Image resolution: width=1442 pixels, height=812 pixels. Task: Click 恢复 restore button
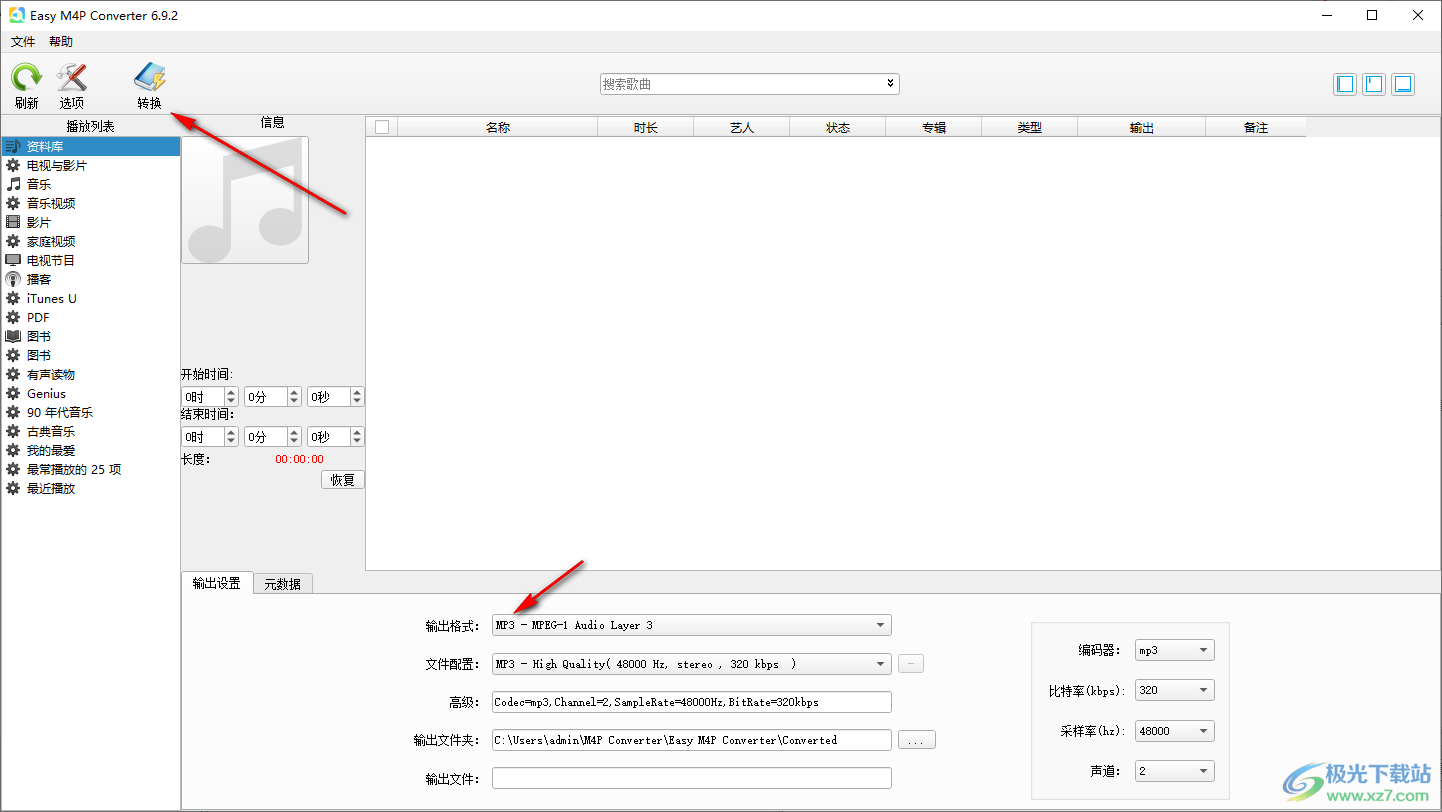[343, 480]
